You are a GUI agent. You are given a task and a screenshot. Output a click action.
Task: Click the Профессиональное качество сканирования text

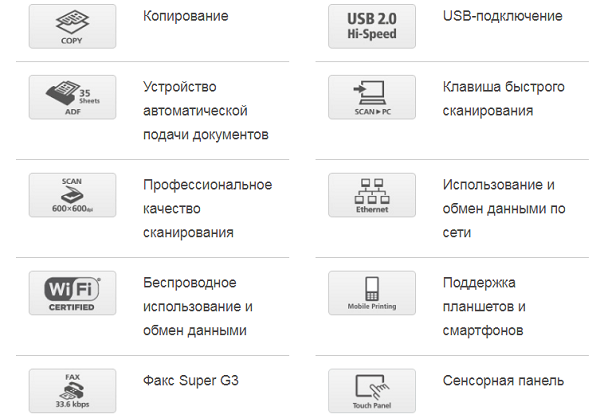pyautogui.click(x=207, y=208)
